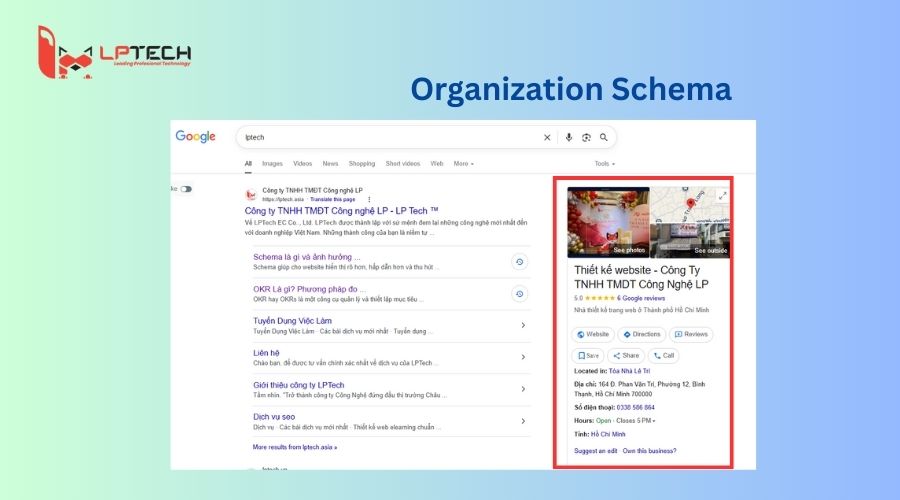Expand the map with the arrows icon

point(723,196)
